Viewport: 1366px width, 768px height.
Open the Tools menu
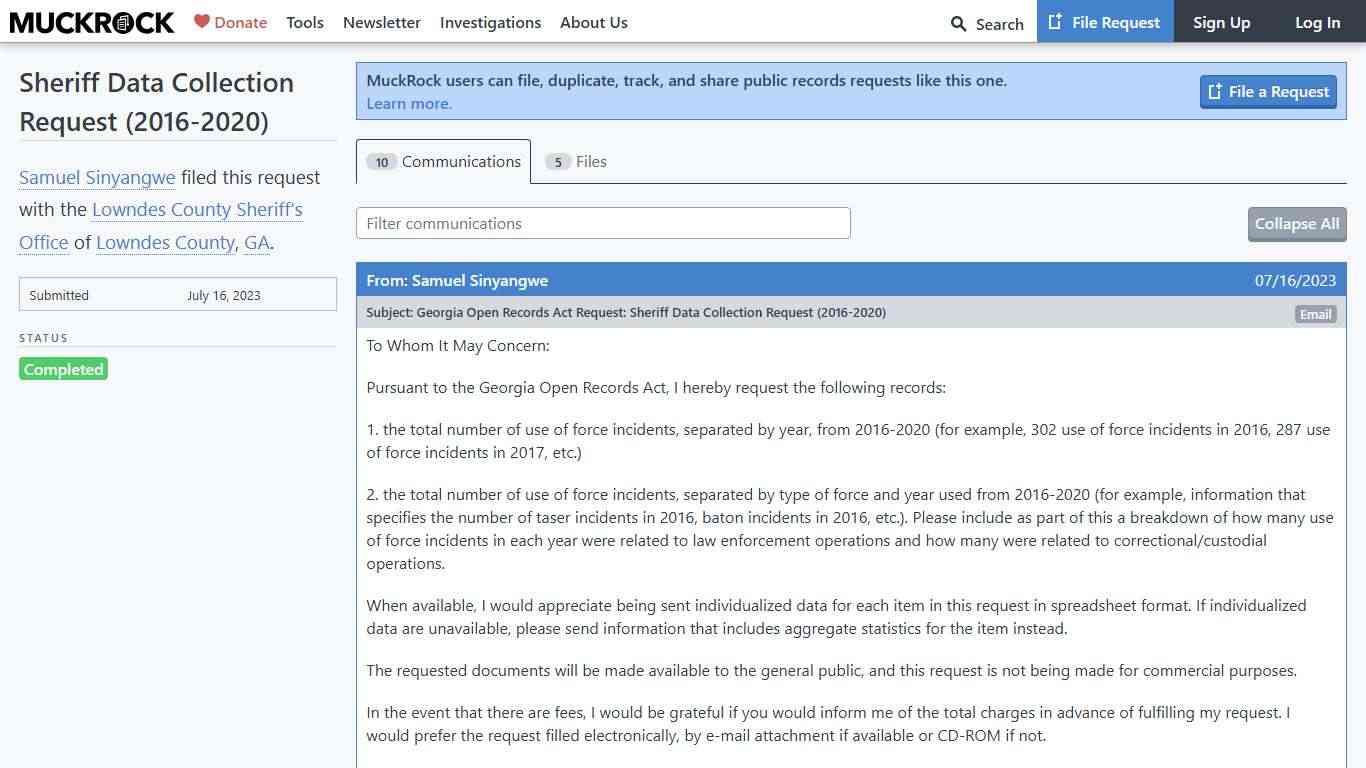pyautogui.click(x=304, y=22)
